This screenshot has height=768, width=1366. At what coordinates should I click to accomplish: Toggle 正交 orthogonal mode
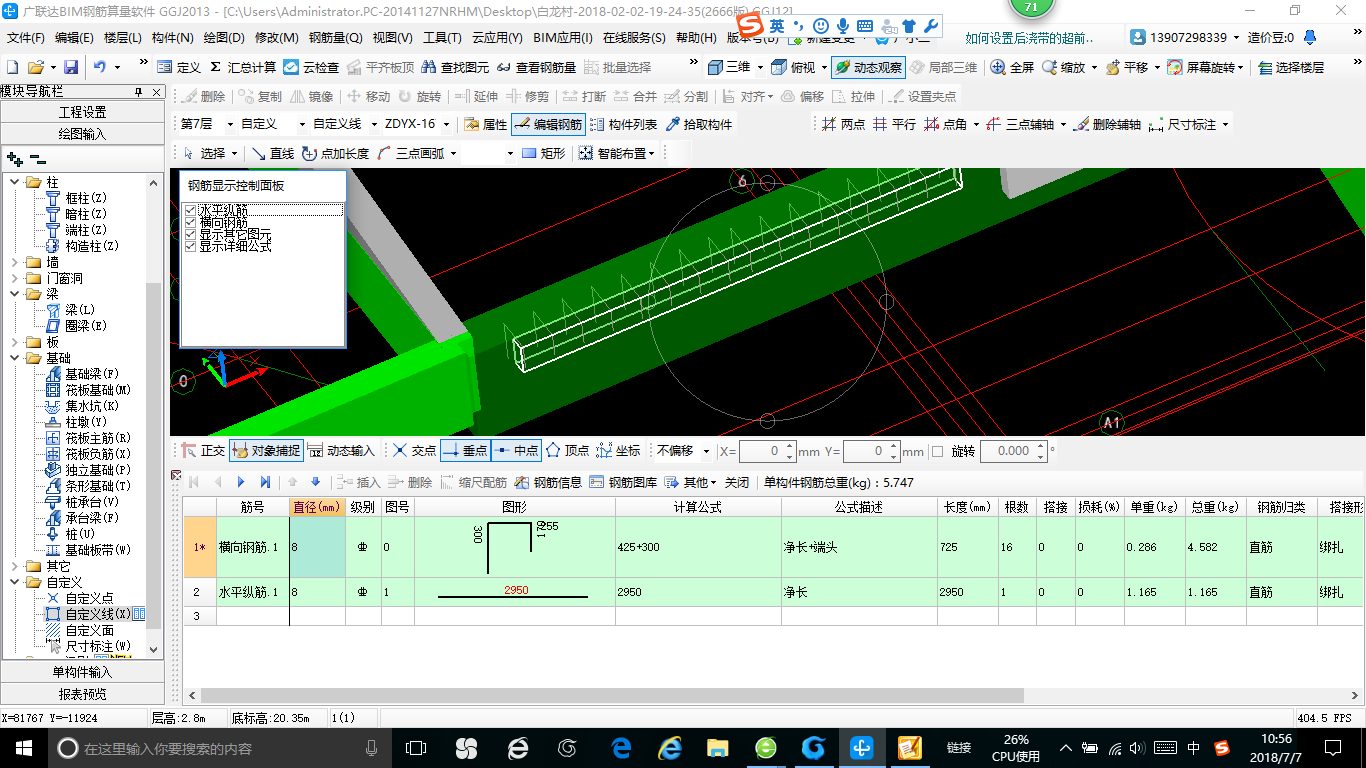[x=203, y=451]
